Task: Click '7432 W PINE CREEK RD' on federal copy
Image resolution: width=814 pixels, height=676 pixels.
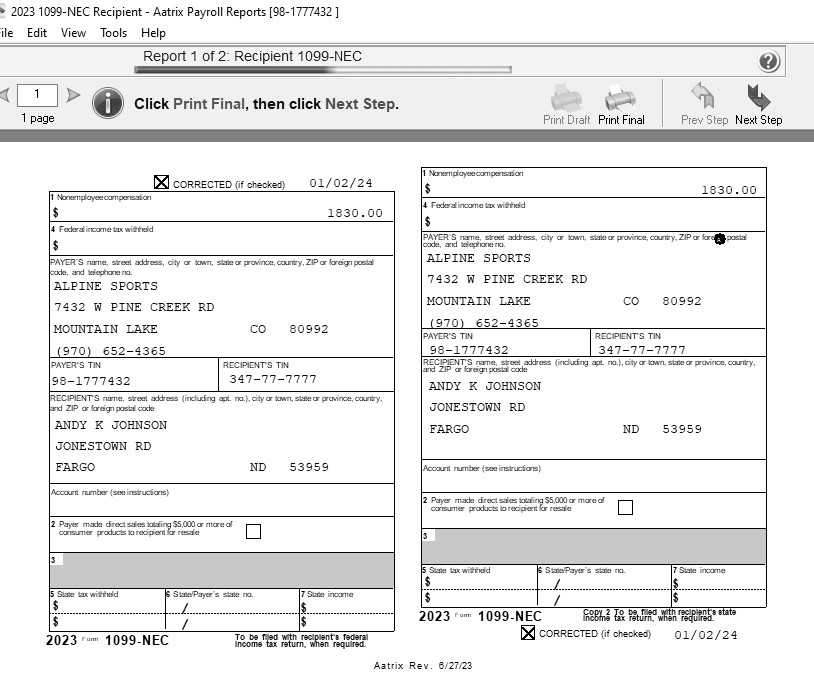Action: point(134,307)
